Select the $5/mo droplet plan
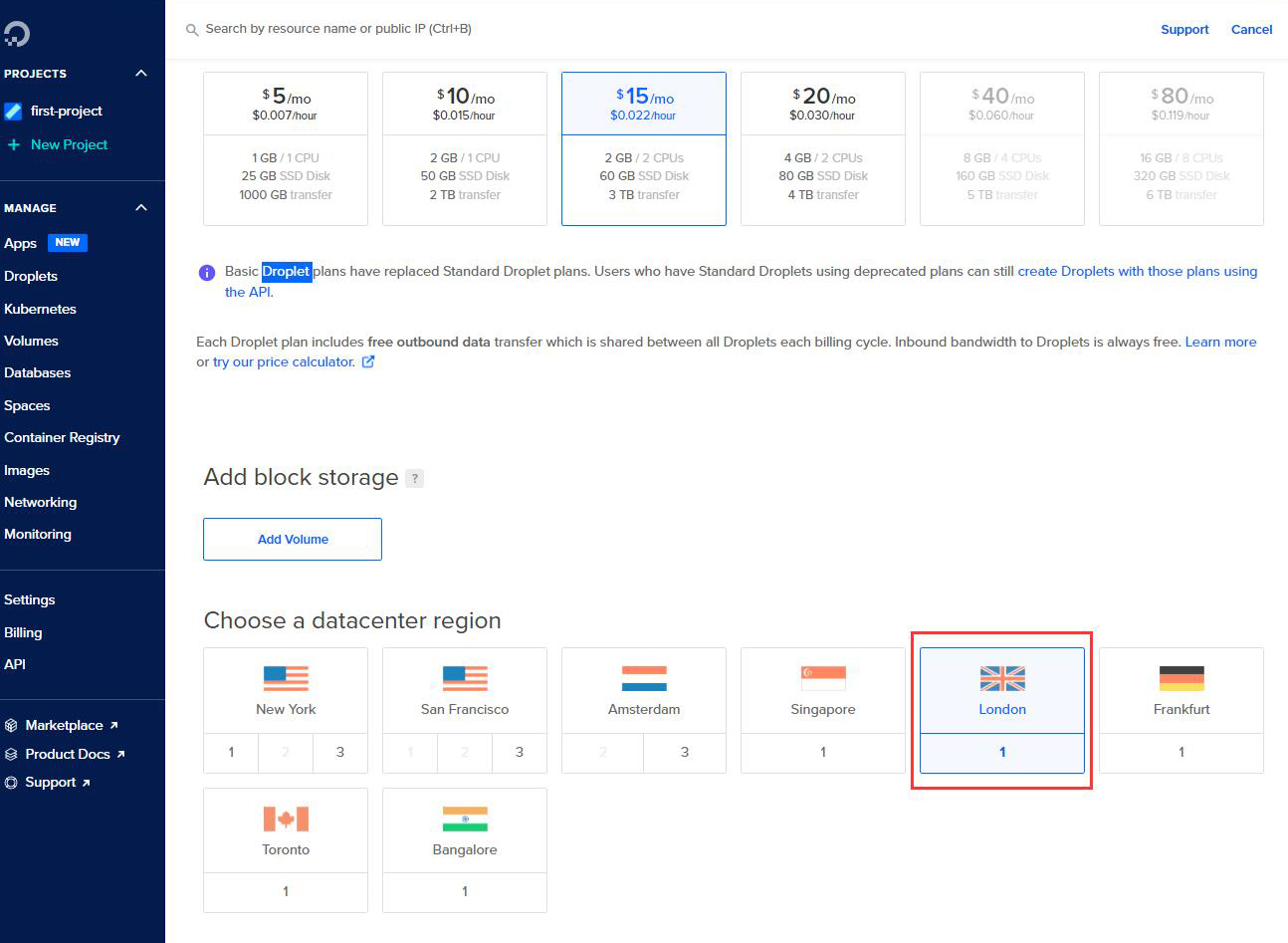1288x943 pixels. click(x=286, y=148)
